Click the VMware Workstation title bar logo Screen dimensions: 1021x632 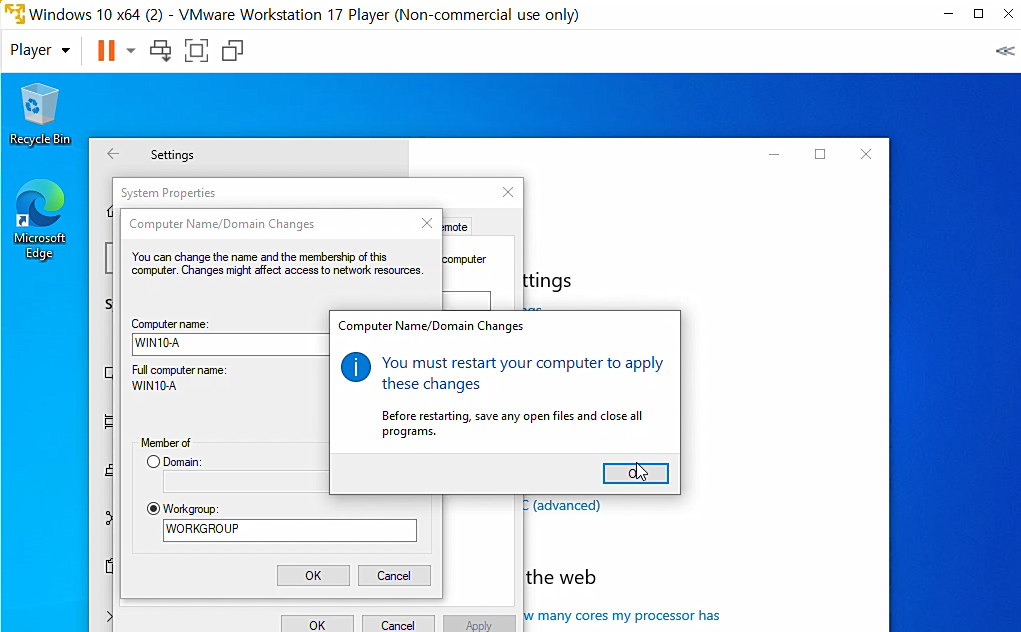click(14, 14)
